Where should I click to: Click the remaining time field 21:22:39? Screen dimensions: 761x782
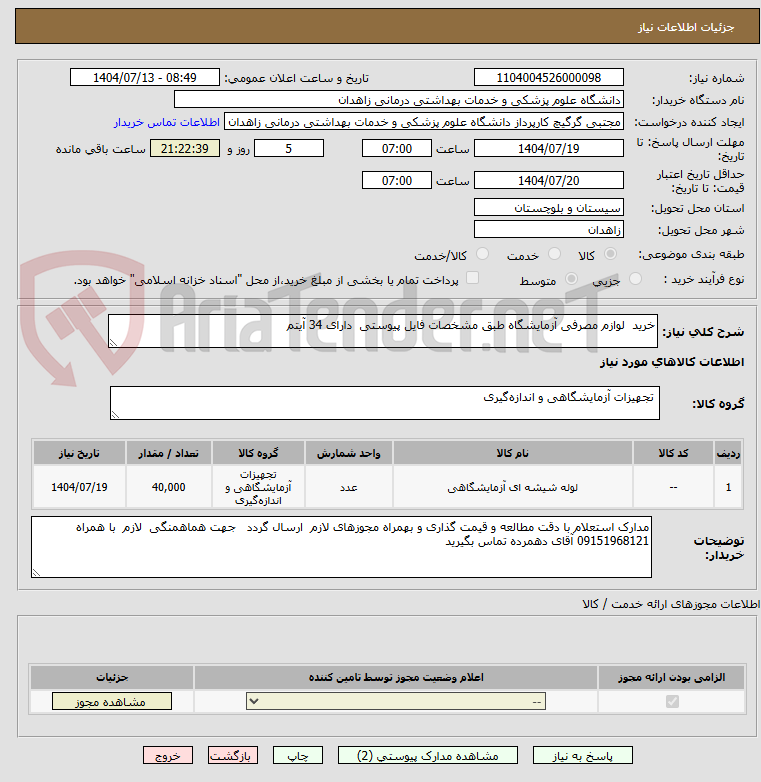pyautogui.click(x=185, y=149)
